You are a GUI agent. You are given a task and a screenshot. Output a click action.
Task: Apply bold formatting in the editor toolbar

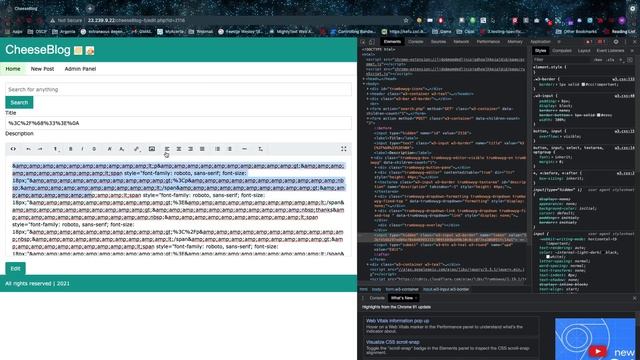click(x=71, y=149)
